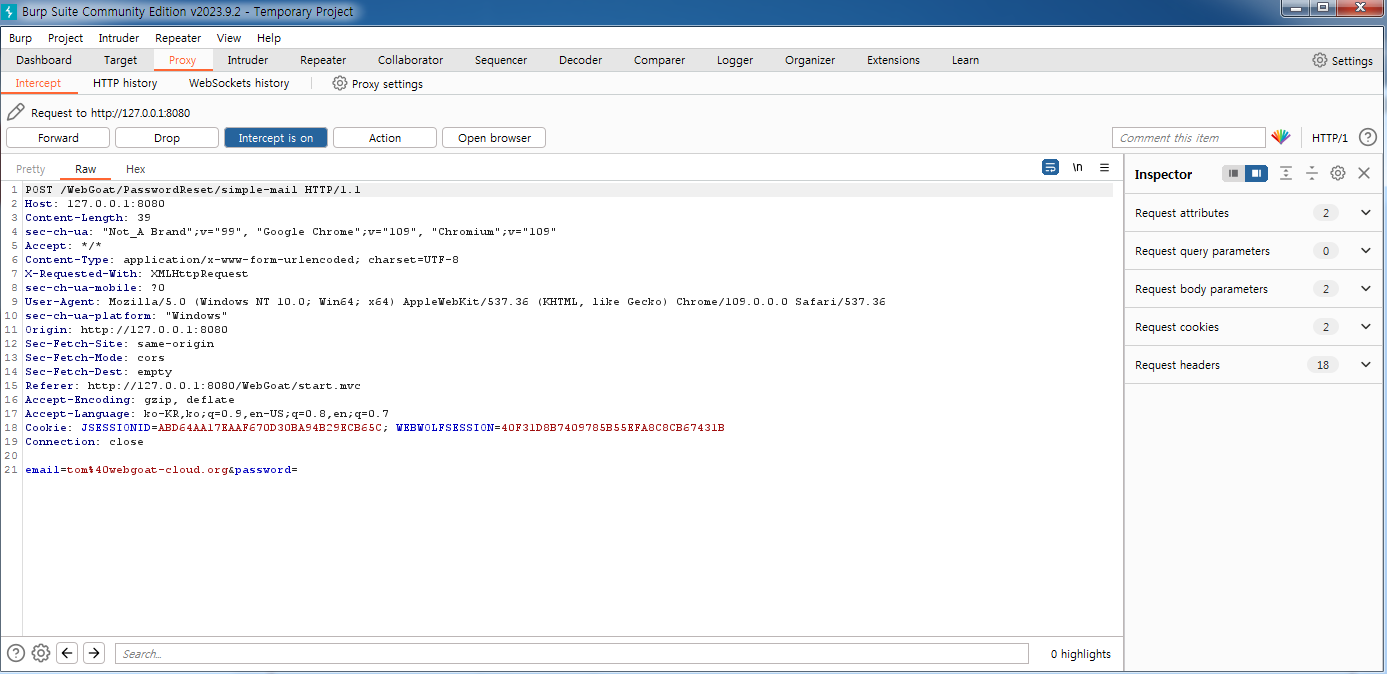Switch to Dashboard tab
The height and width of the screenshot is (674, 1387).
[x=44, y=60]
